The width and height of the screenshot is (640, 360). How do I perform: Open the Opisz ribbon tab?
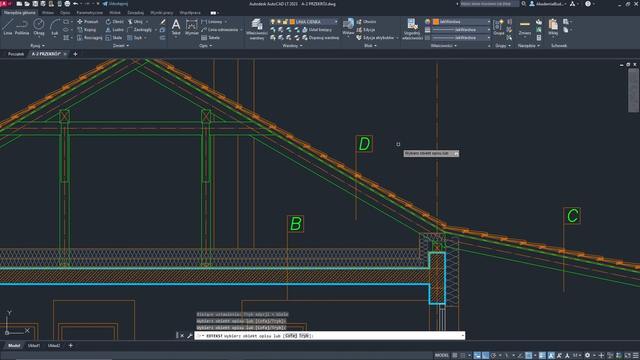[65, 13]
